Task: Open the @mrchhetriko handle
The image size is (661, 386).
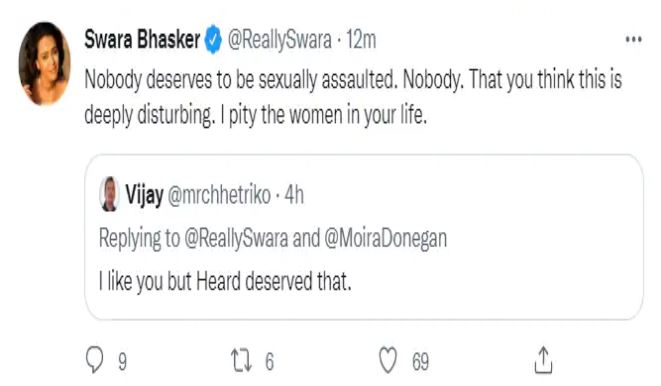Action: [219, 195]
